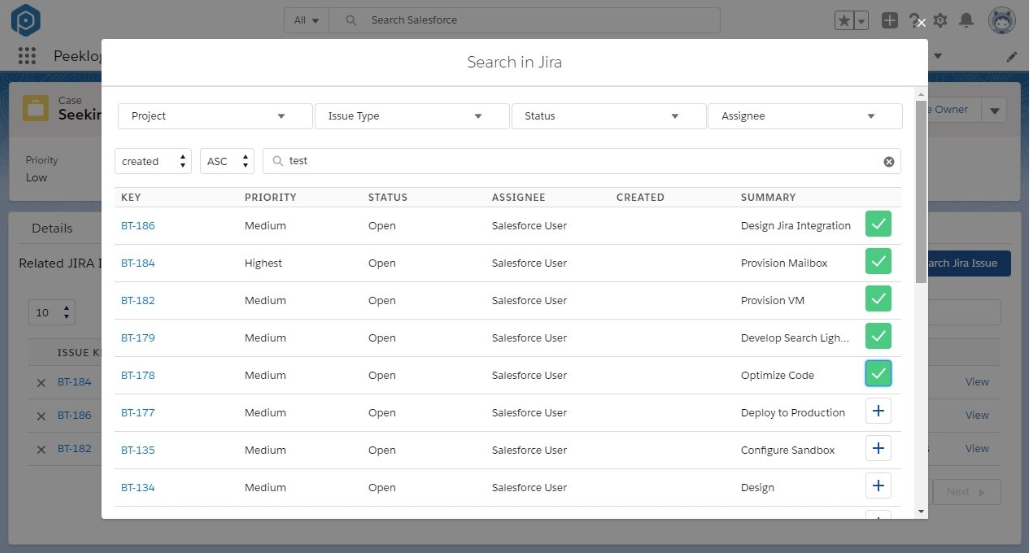Image resolution: width=1030 pixels, height=553 pixels.
Task: Open the Assignee filter dropdown
Action: pyautogui.click(x=805, y=116)
